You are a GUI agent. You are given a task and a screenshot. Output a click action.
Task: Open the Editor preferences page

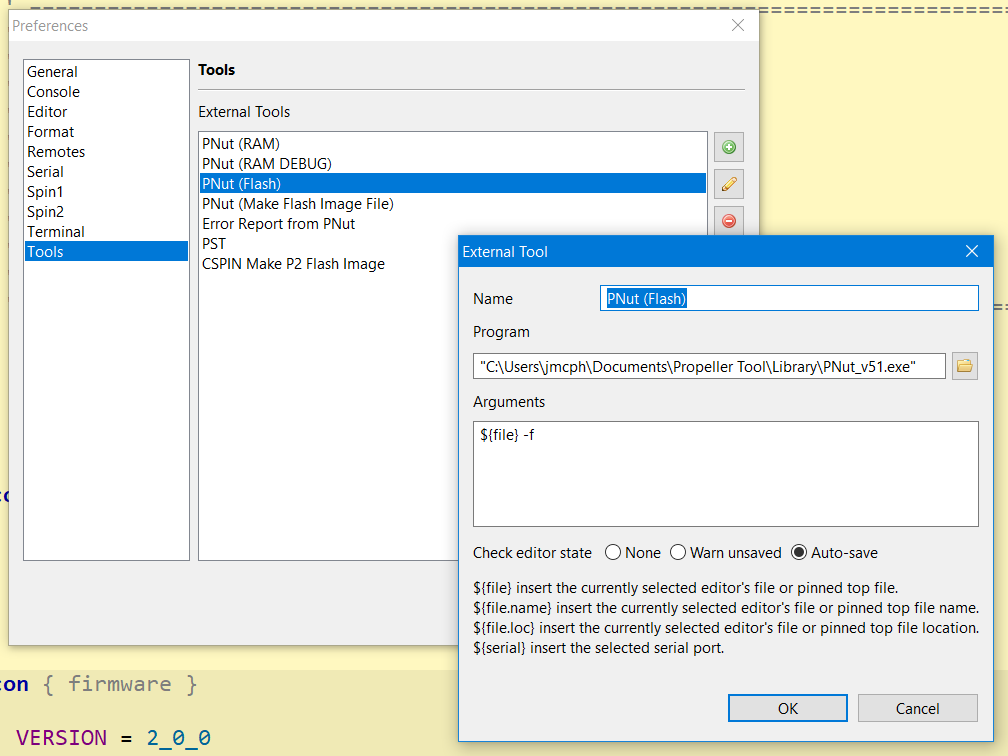106,111
